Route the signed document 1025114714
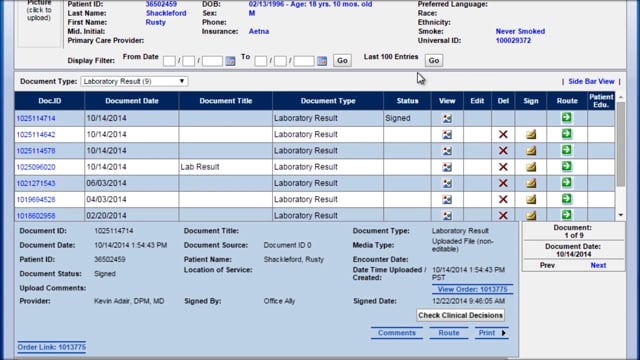 click(567, 118)
